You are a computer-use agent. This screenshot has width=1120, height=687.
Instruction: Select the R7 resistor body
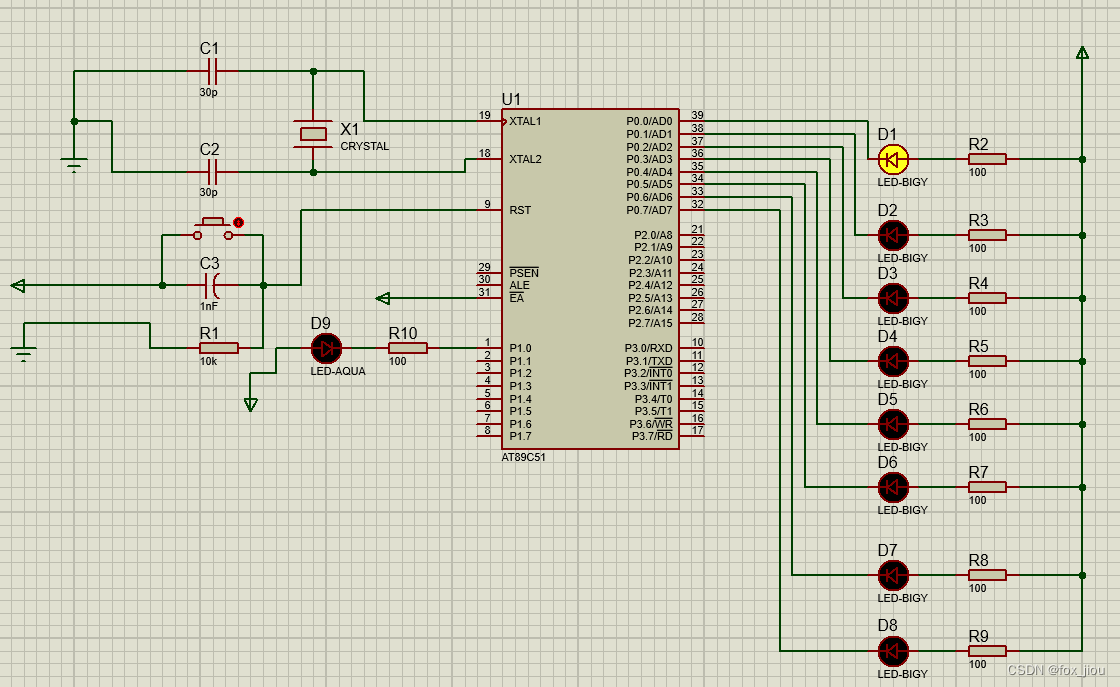987,487
